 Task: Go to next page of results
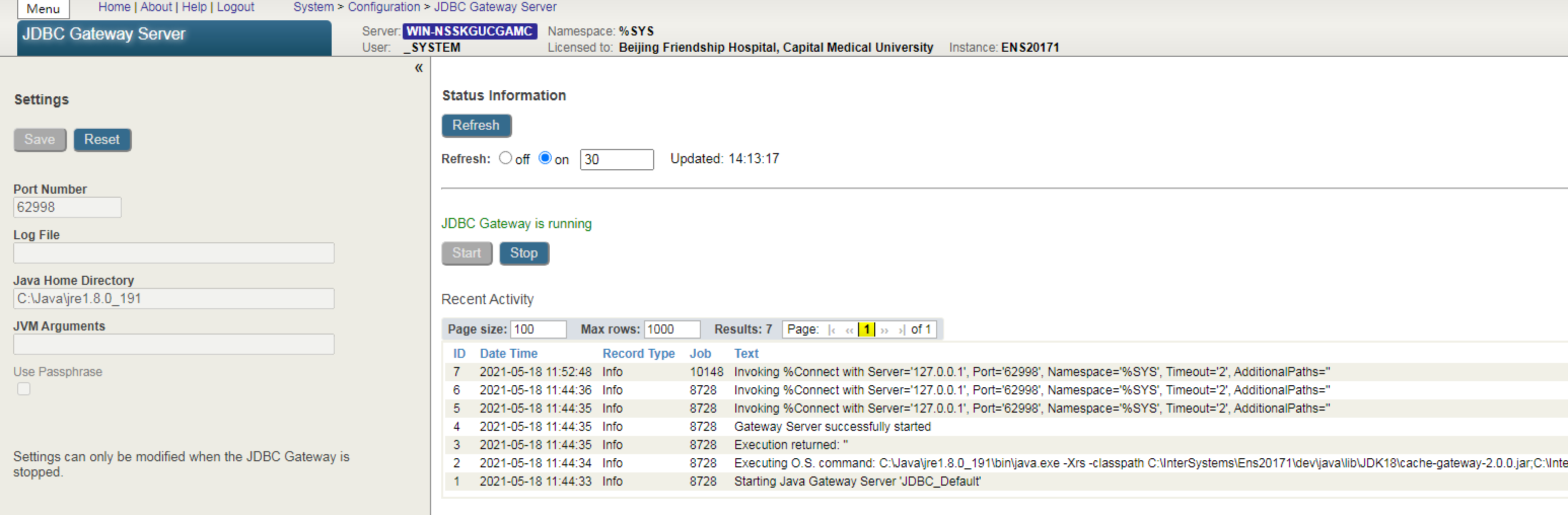point(884,330)
